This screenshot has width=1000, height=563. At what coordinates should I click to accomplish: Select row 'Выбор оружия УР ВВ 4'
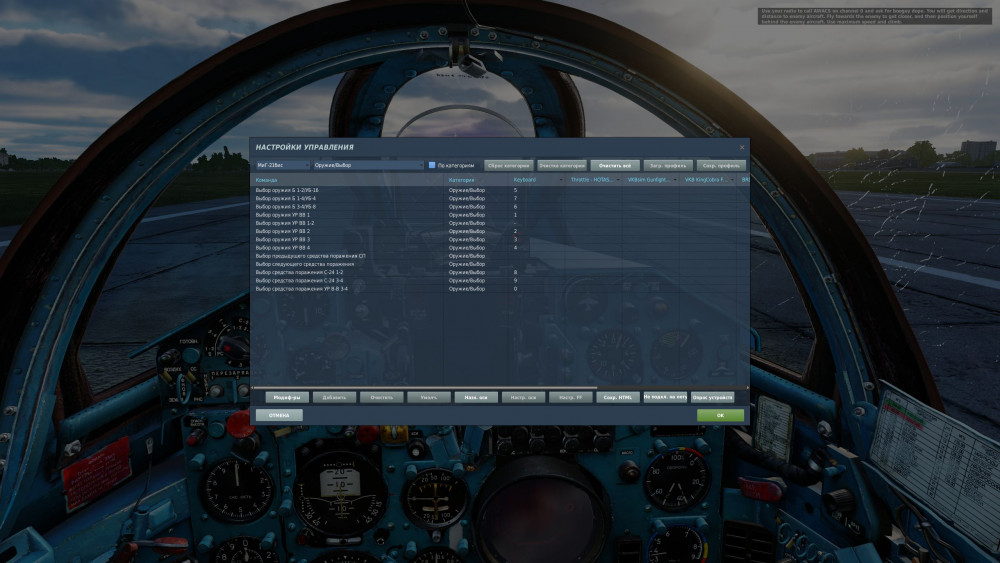click(x=499, y=247)
